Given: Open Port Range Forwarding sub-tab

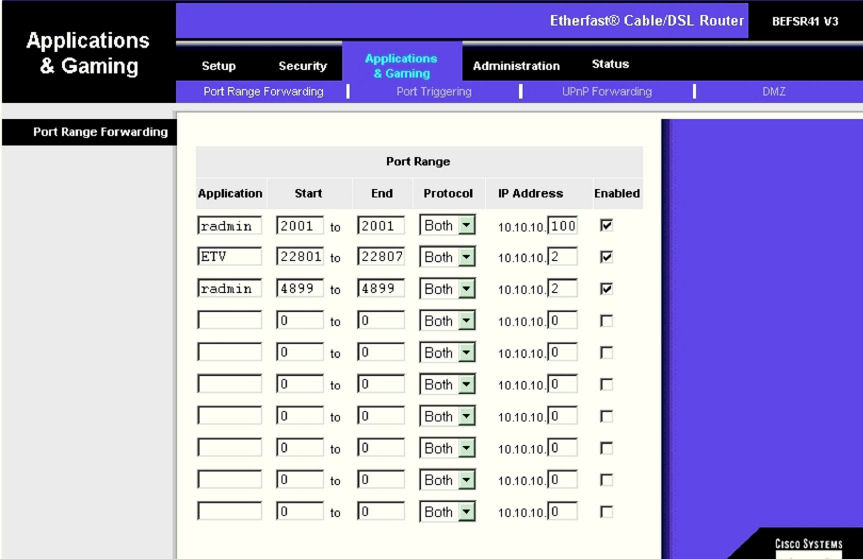Looking at the screenshot, I should 263,91.
